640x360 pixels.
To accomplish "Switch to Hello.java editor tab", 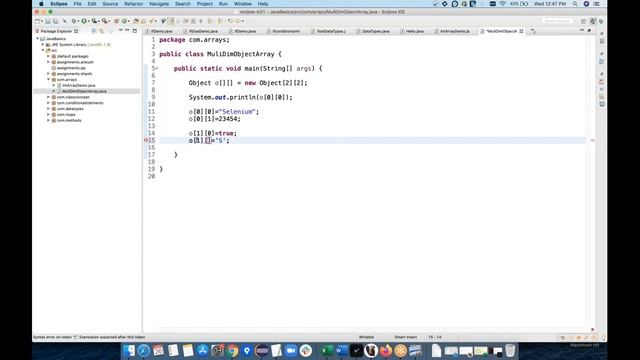I will (x=412, y=31).
